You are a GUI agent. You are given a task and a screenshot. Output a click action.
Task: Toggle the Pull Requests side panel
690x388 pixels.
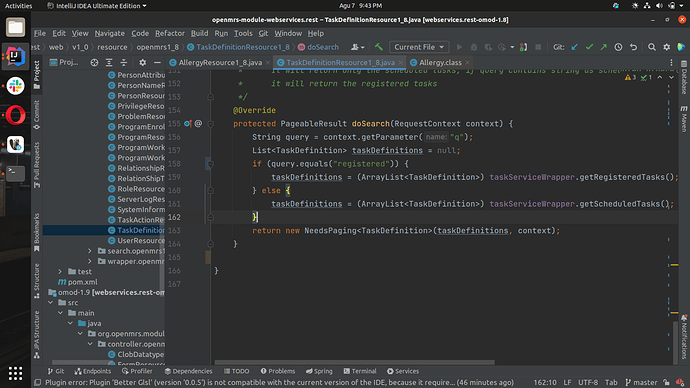[x=37, y=165]
